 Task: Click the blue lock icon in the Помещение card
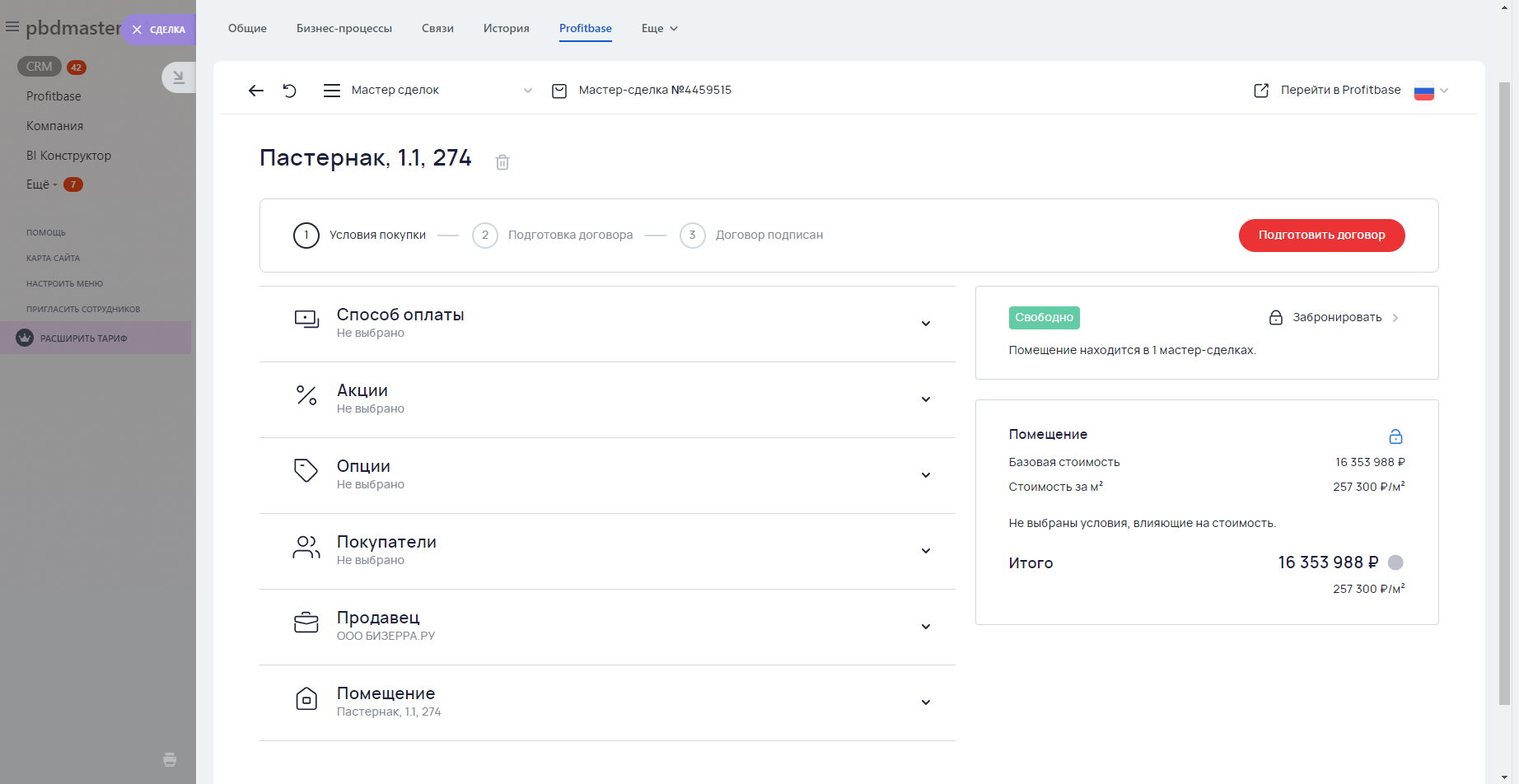1395,436
